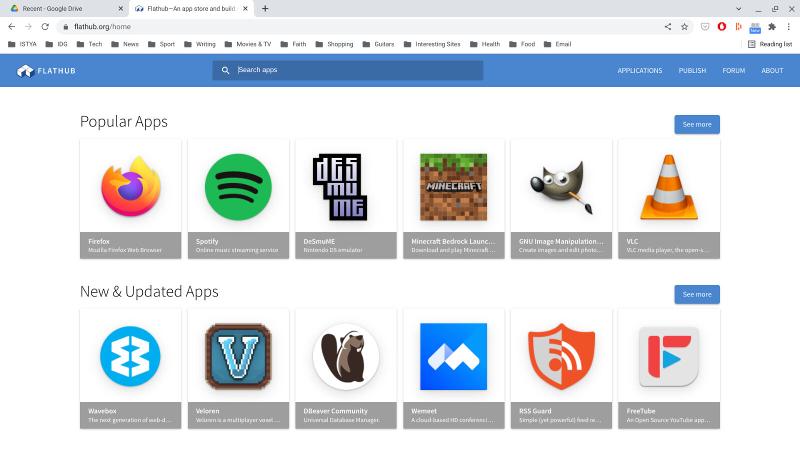This screenshot has height=450, width=800.
Task: See more New & Updated Apps
Action: coord(697,294)
